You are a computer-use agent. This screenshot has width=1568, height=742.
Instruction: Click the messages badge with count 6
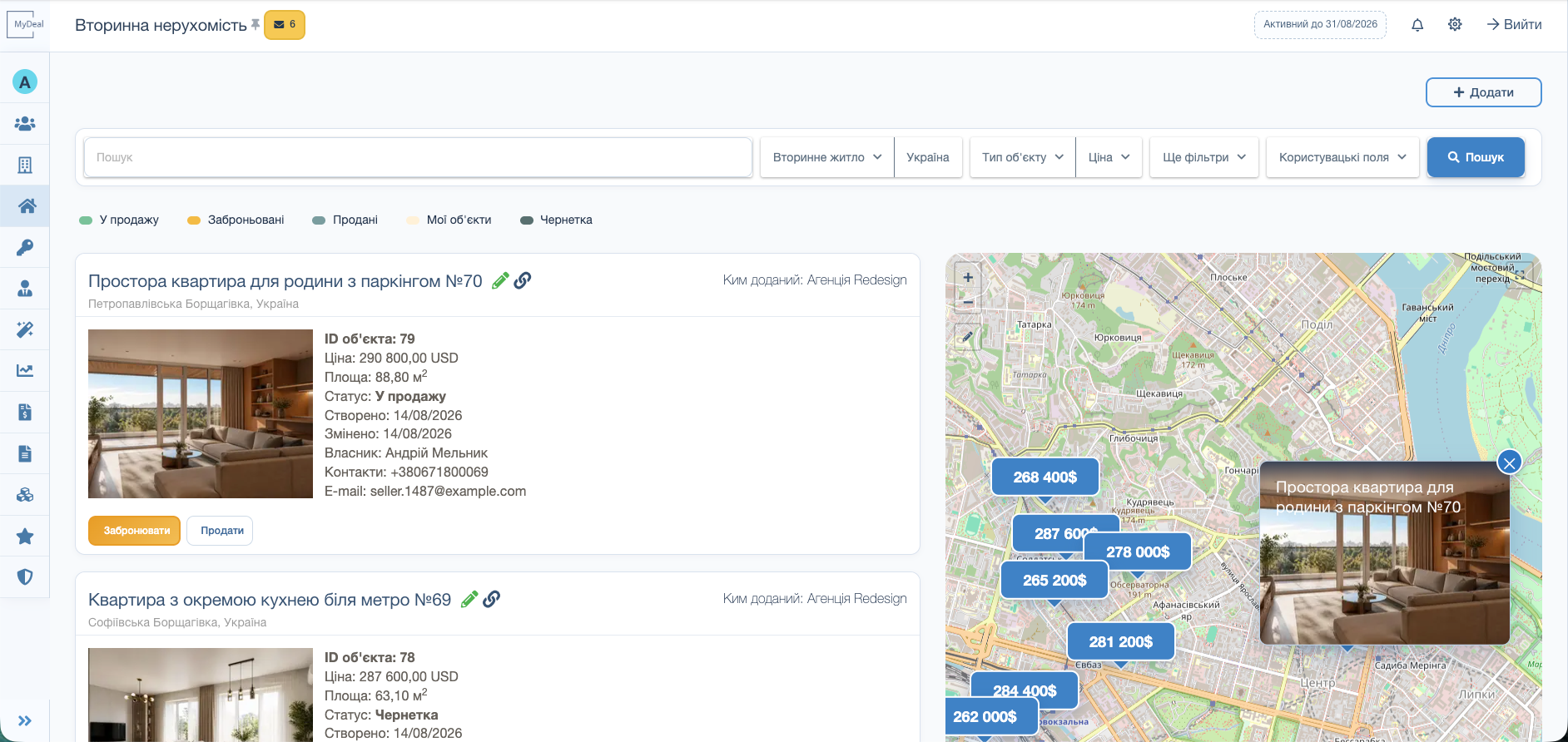click(x=285, y=25)
